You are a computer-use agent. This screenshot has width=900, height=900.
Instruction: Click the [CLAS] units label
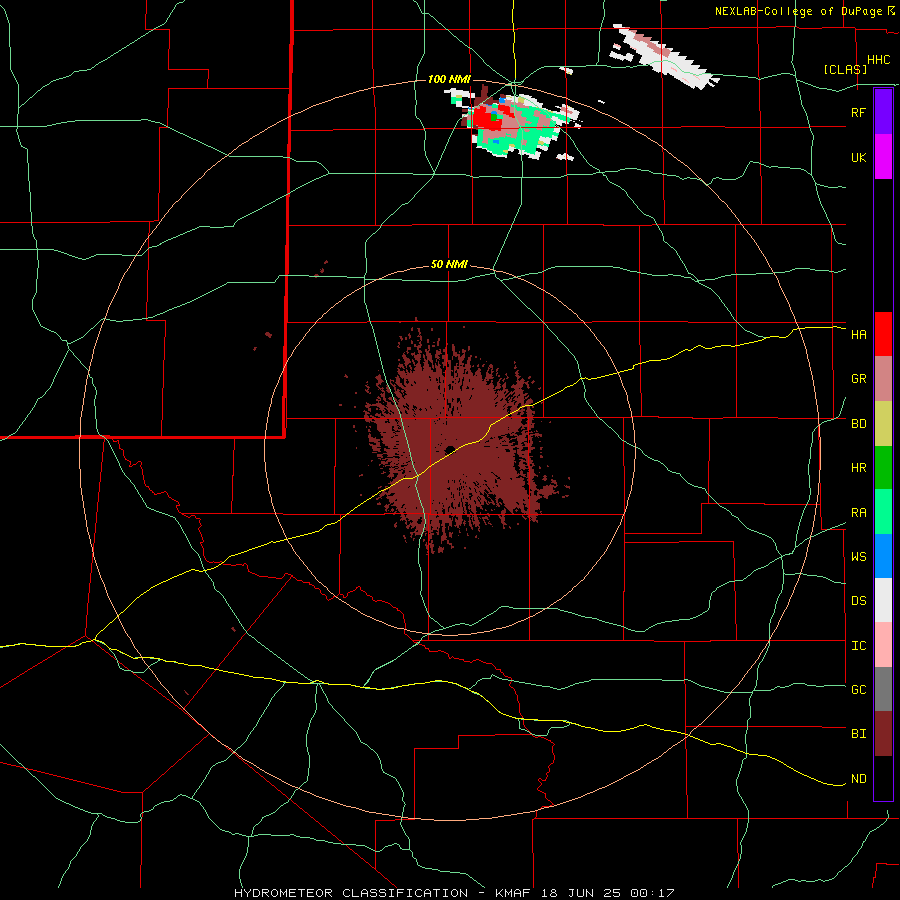(845, 69)
